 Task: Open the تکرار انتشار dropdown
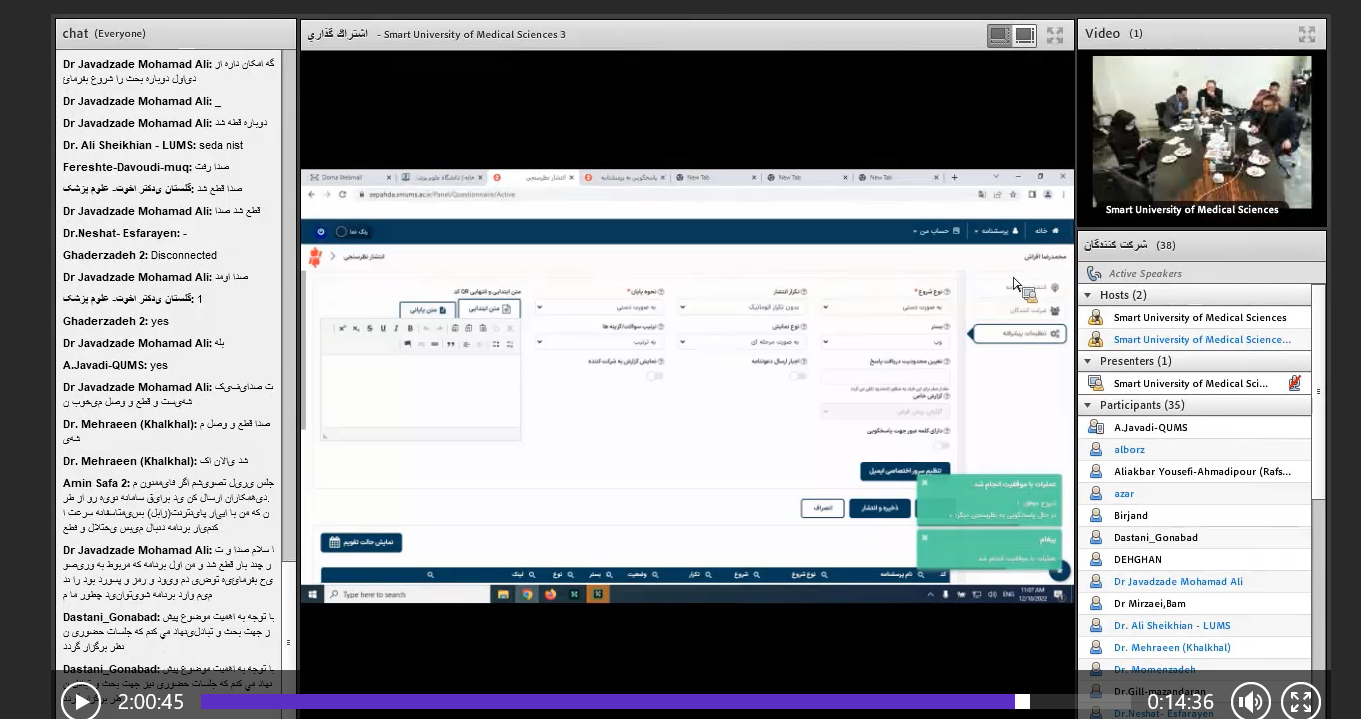tap(741, 308)
